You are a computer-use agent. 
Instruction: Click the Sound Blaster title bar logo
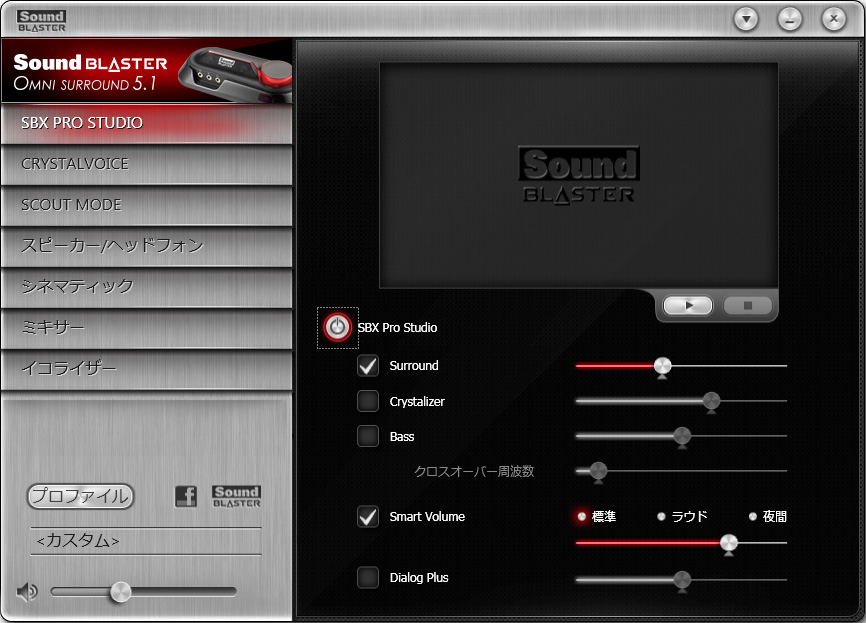41,21
